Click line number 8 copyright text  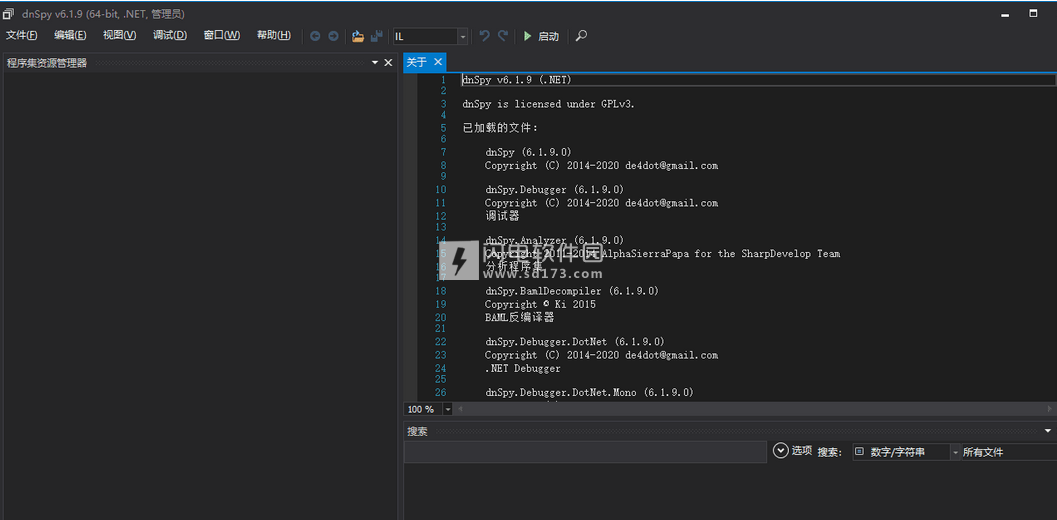[601, 165]
